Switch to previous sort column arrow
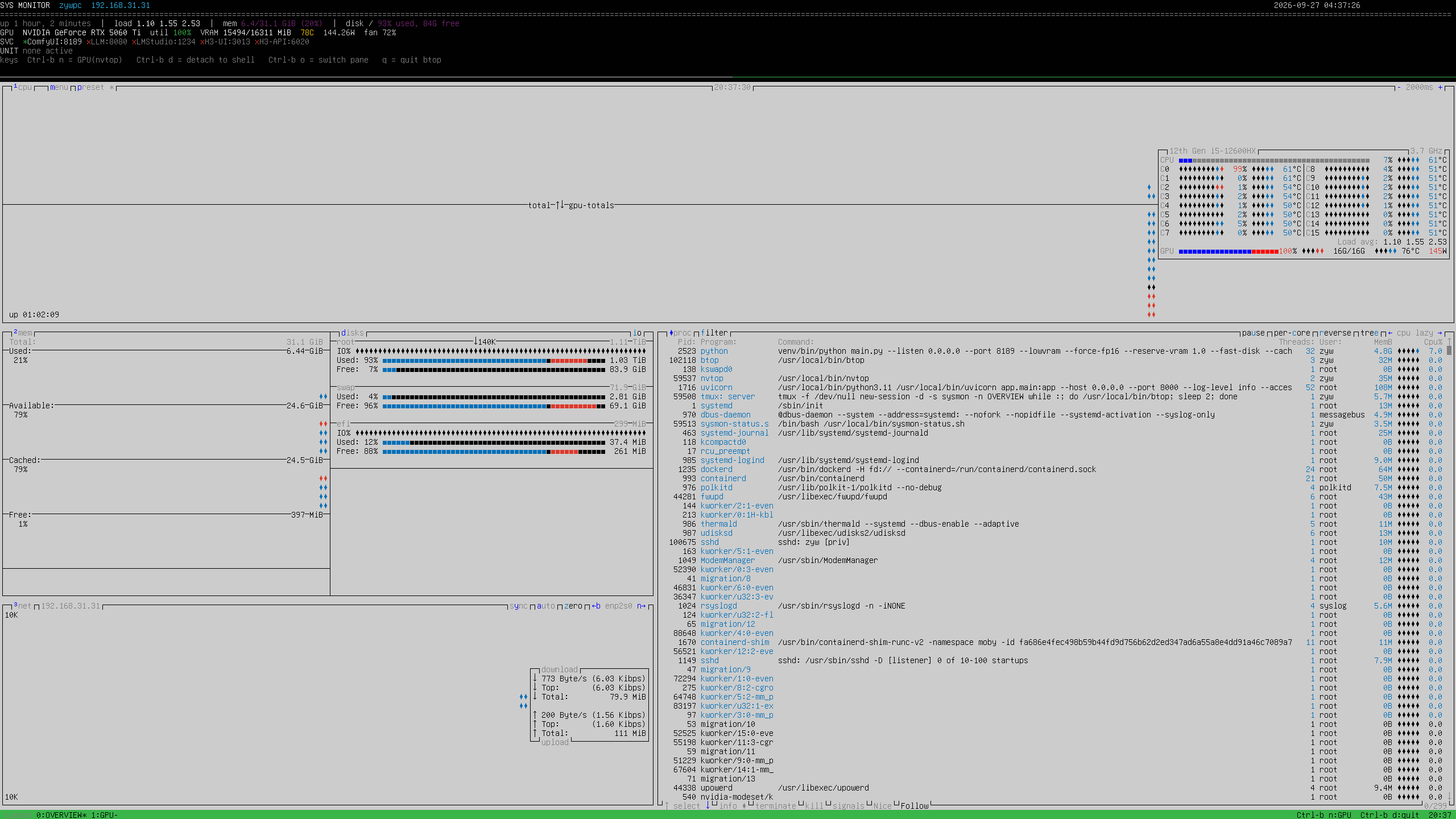This screenshot has width=1456, height=819. coord(1390,333)
